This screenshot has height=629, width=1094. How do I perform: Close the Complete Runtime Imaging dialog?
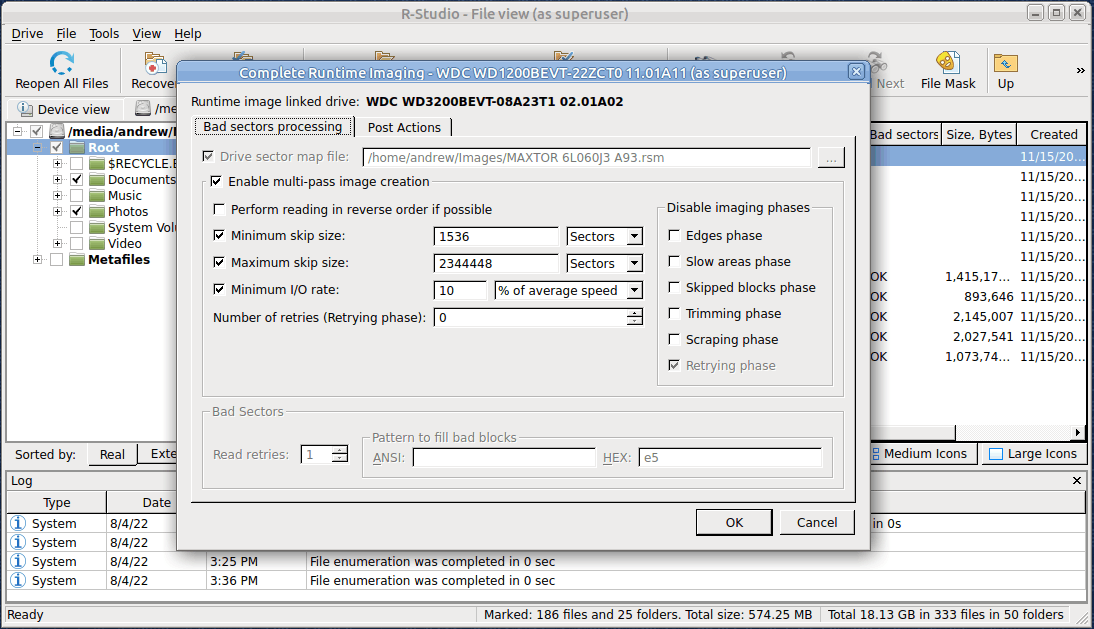click(x=856, y=72)
